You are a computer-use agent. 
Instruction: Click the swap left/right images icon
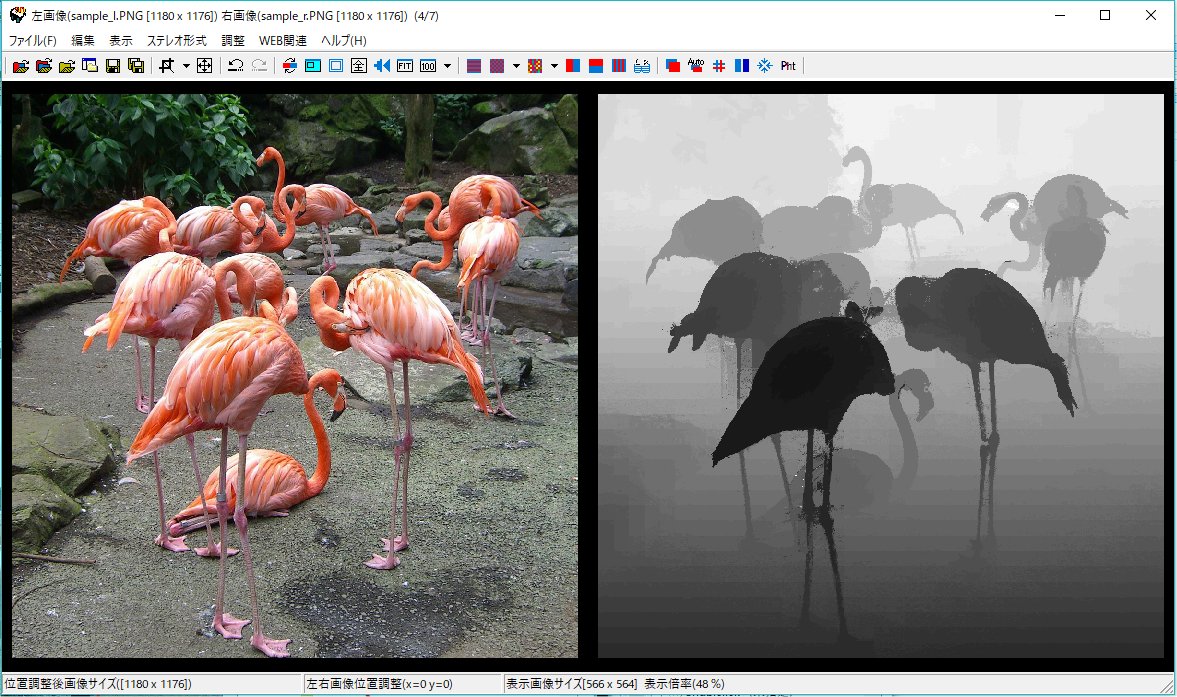[x=289, y=66]
